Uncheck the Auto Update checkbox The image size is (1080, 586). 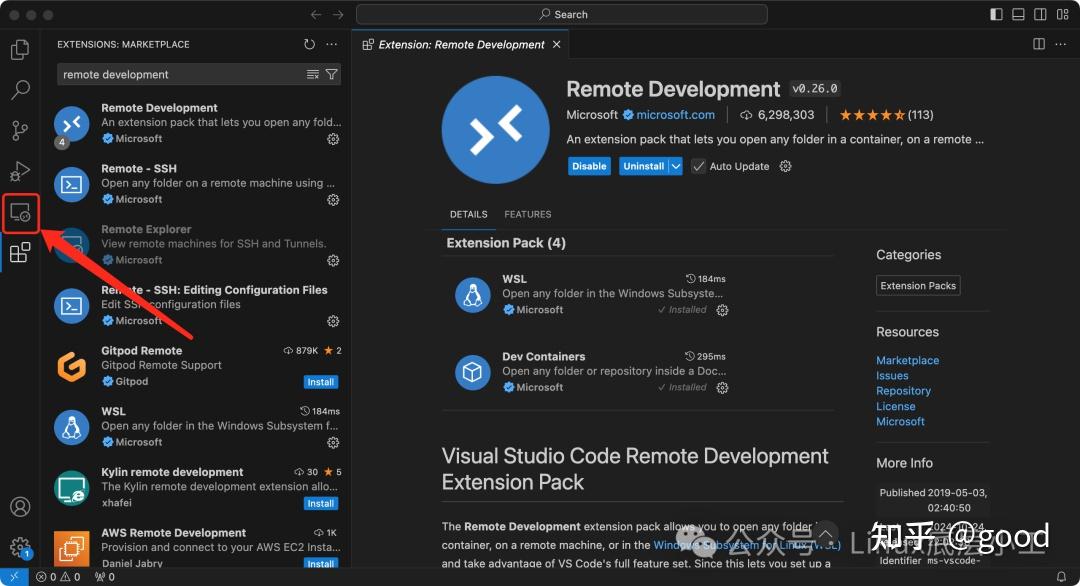coord(697,166)
